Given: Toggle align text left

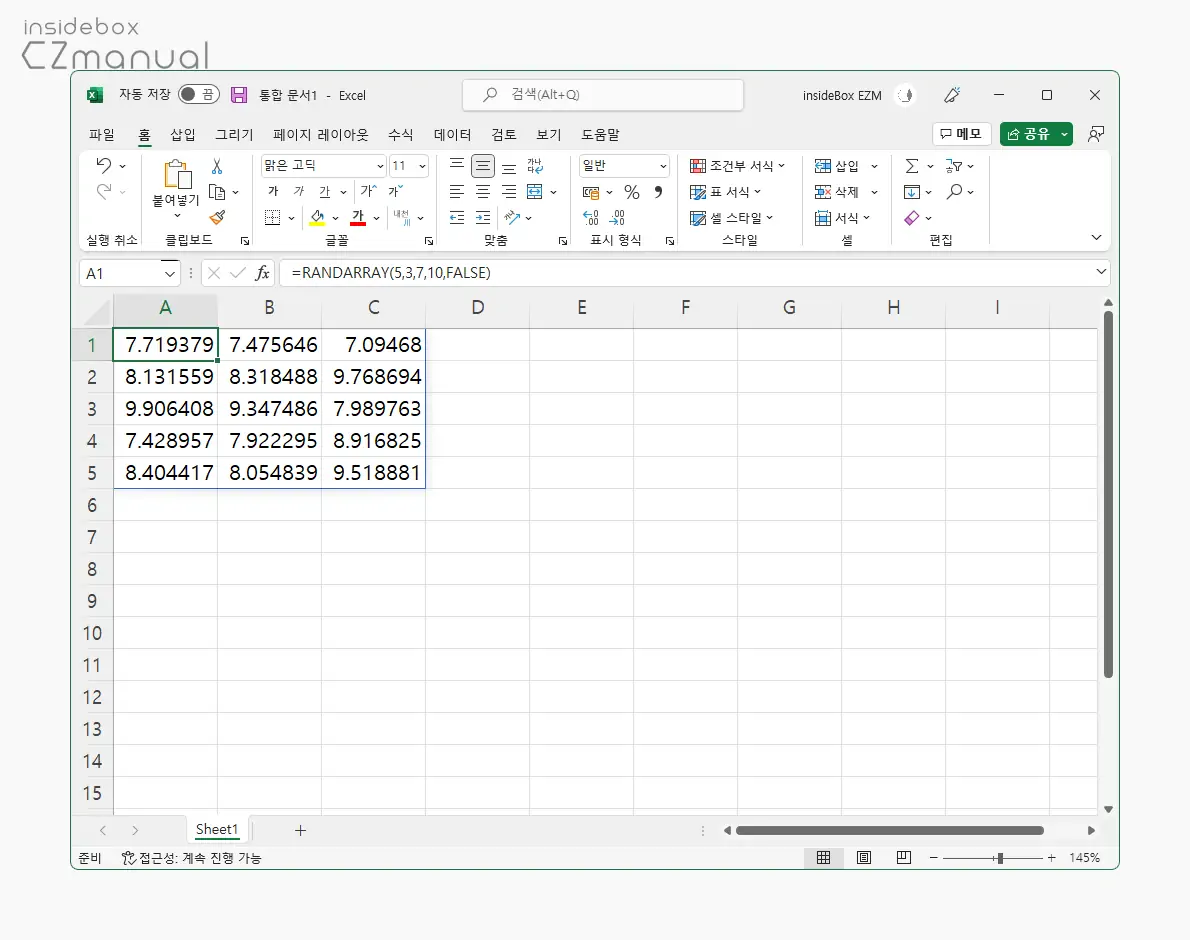Looking at the screenshot, I should [457, 192].
